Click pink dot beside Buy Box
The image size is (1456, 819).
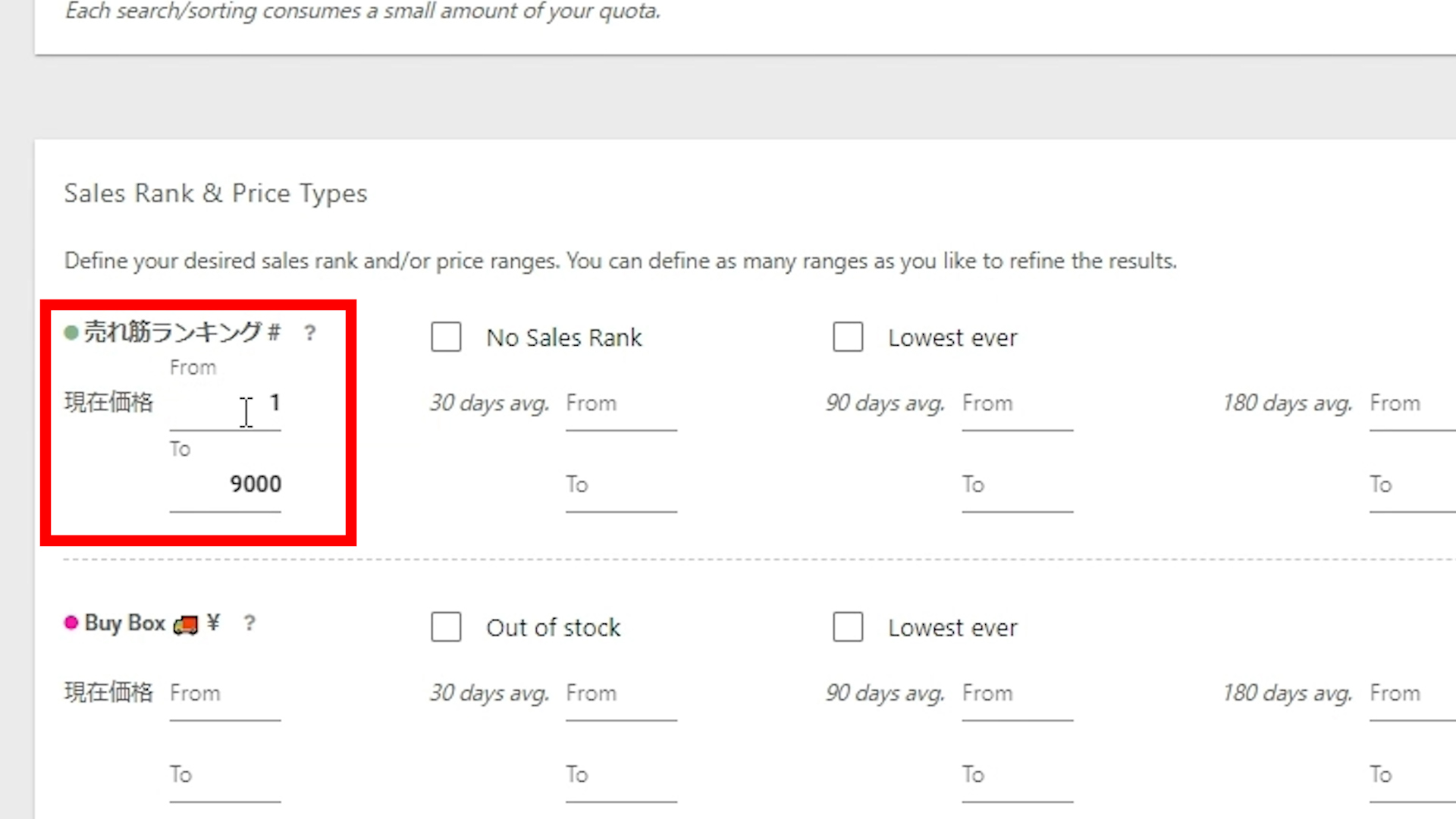pyautogui.click(x=71, y=623)
